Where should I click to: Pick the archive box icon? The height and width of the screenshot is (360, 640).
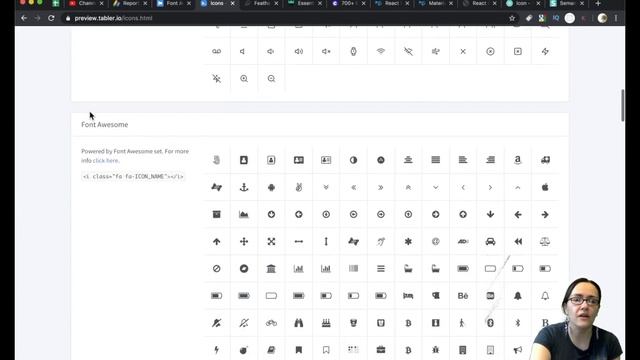[216, 214]
